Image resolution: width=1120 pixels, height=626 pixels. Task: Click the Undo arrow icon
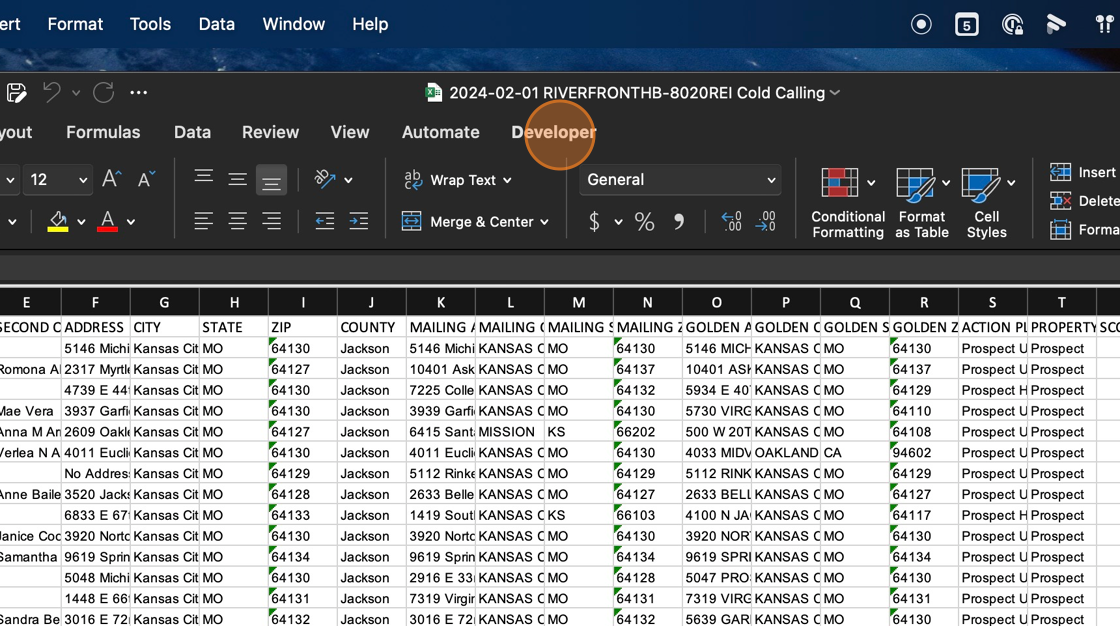pyautogui.click(x=52, y=93)
